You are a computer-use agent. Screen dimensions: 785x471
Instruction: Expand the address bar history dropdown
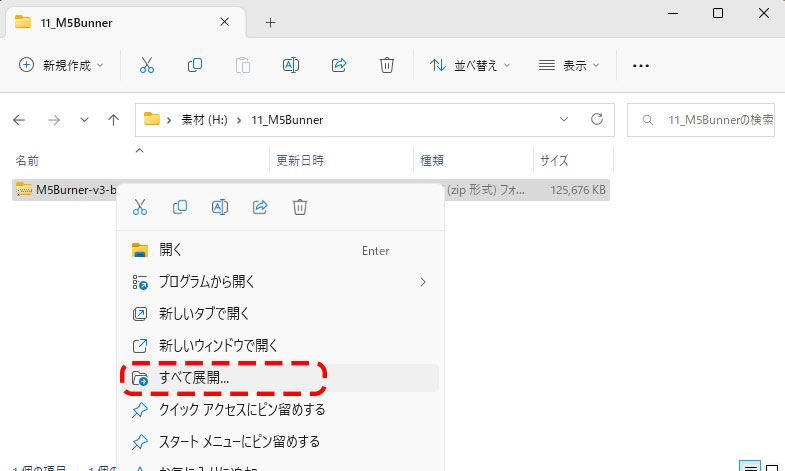coord(564,119)
